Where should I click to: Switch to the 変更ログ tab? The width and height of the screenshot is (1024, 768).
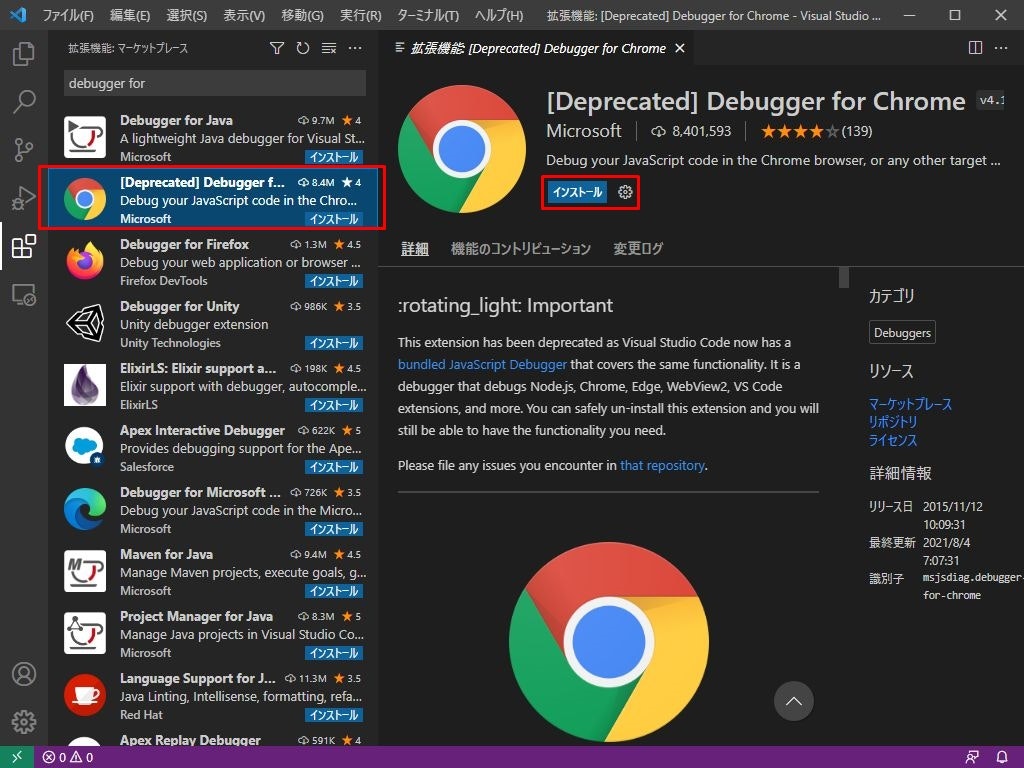[x=638, y=249]
